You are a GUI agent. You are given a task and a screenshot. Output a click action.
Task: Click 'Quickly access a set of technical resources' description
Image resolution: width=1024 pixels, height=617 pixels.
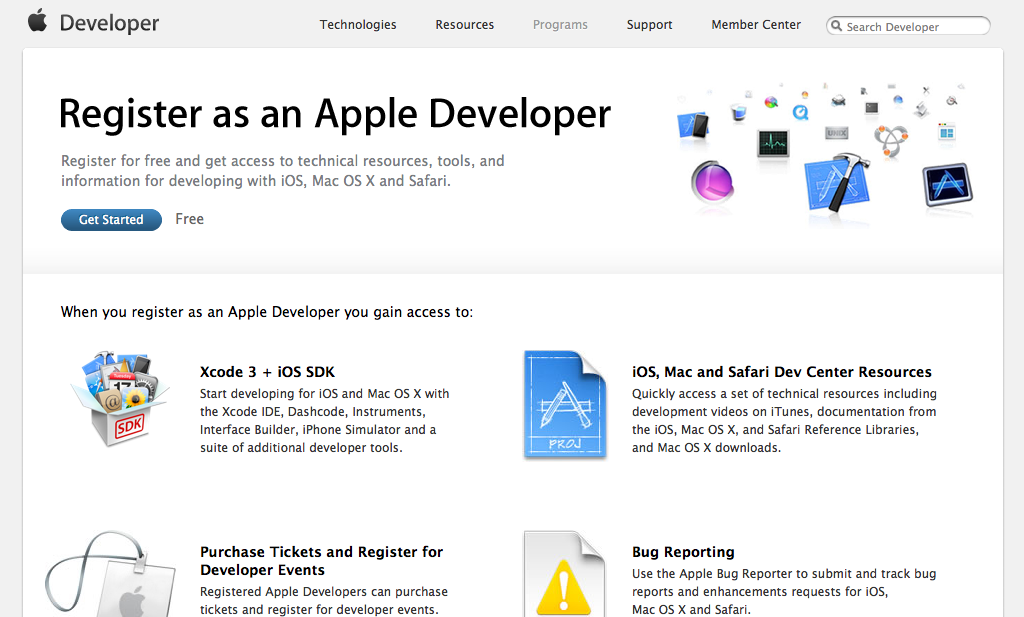point(784,420)
